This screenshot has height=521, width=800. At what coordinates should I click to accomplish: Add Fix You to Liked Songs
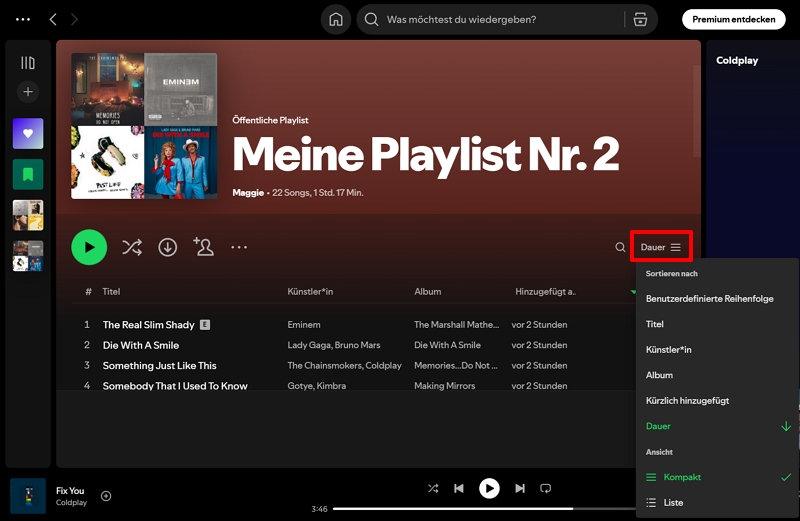(106, 496)
